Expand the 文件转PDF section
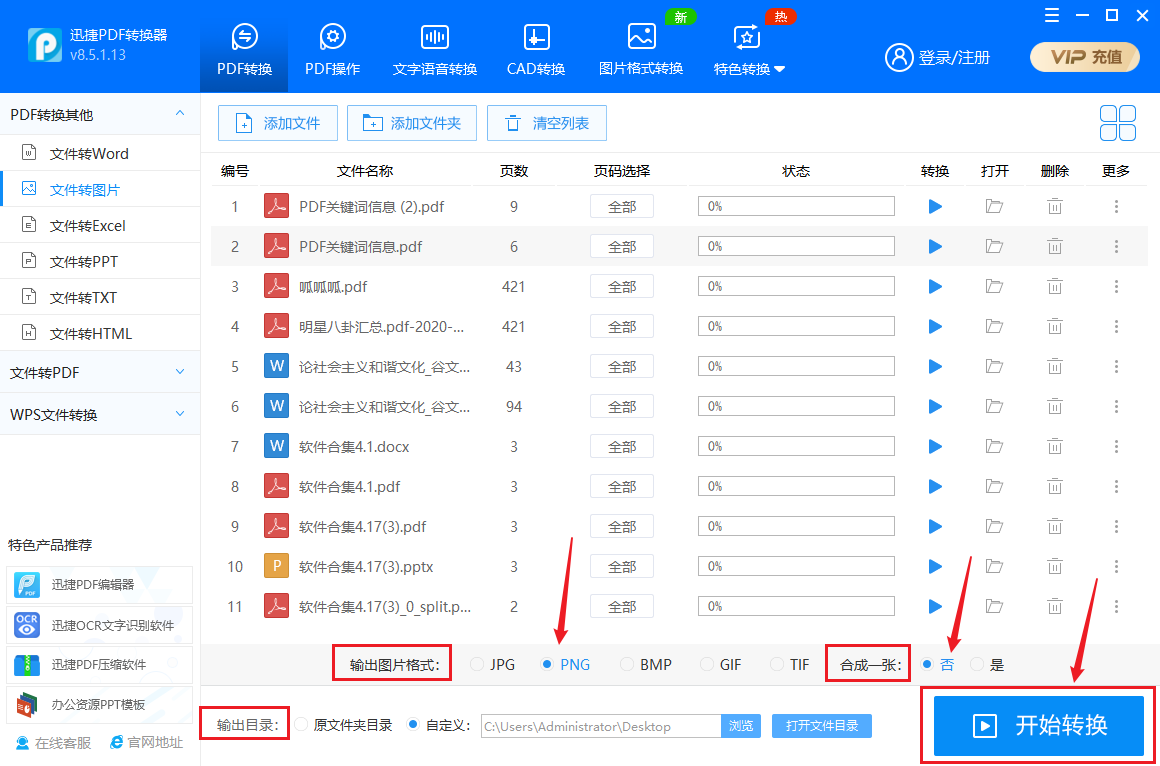The image size is (1160, 766). (x=180, y=372)
